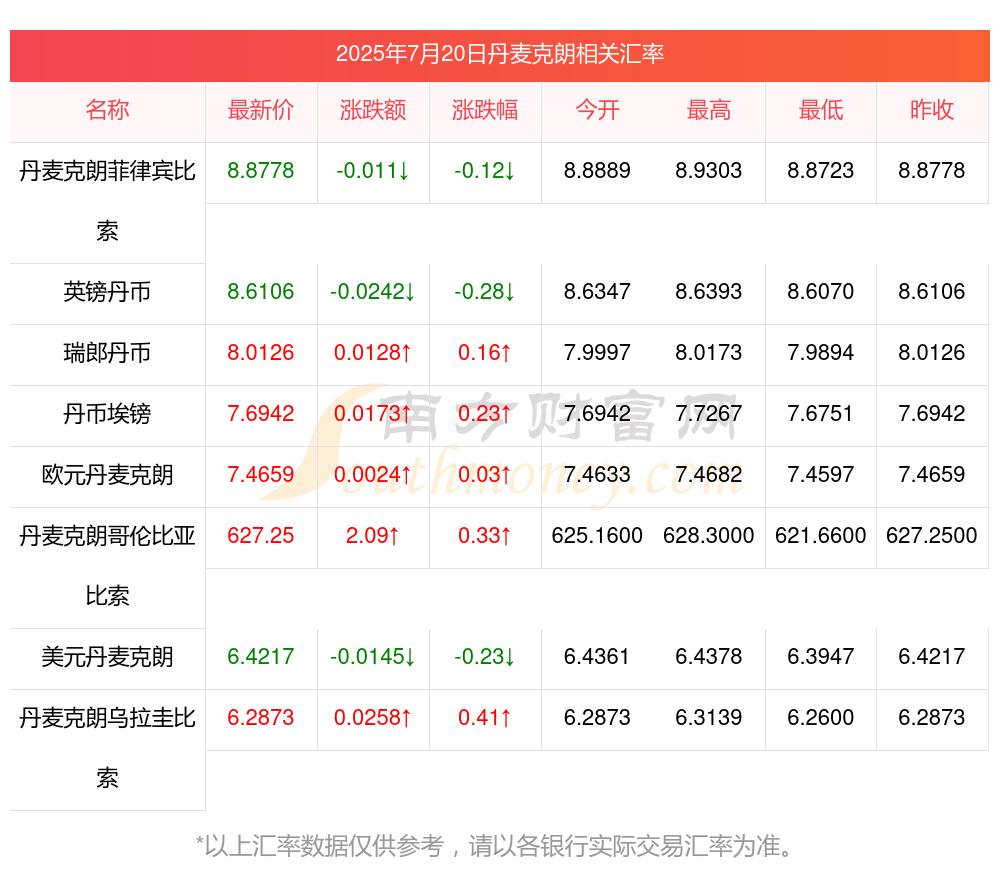Screen dimensions: 1000x877
Task: Click change amount -0.0145↓
Action: pyautogui.click(x=373, y=657)
